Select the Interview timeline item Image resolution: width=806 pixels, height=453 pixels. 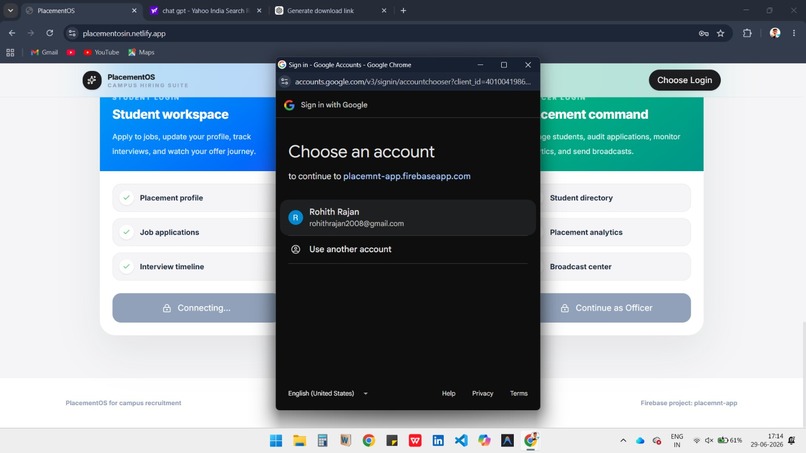(x=194, y=267)
